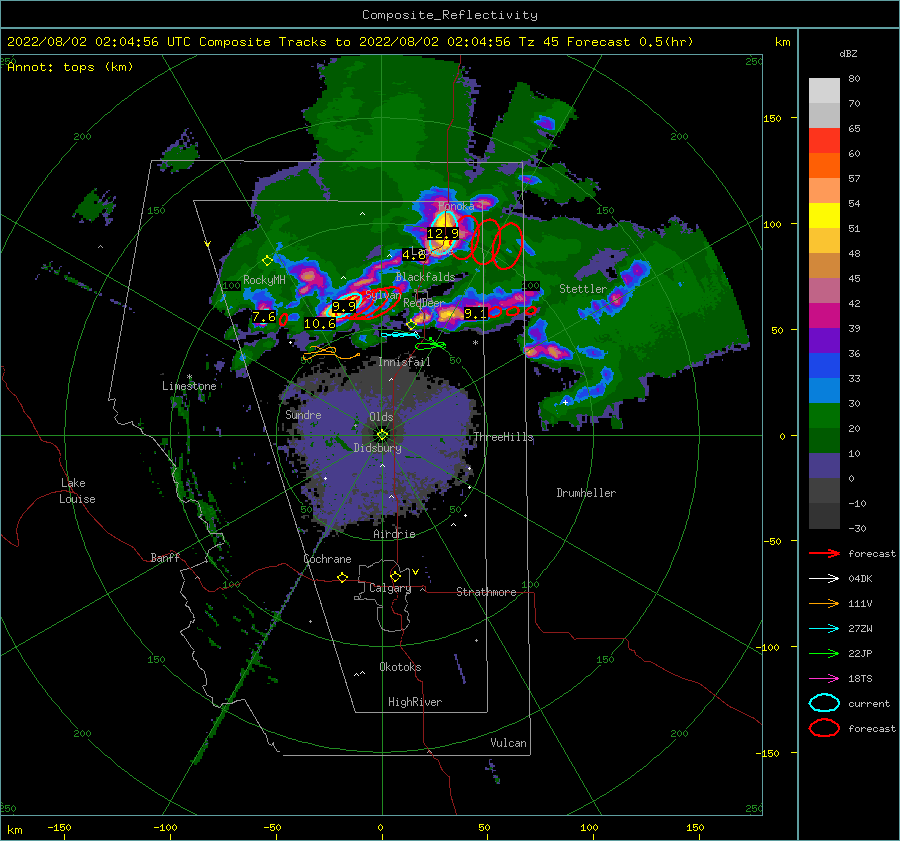Click the storm top label 12.9 near Ponoka

(x=443, y=233)
